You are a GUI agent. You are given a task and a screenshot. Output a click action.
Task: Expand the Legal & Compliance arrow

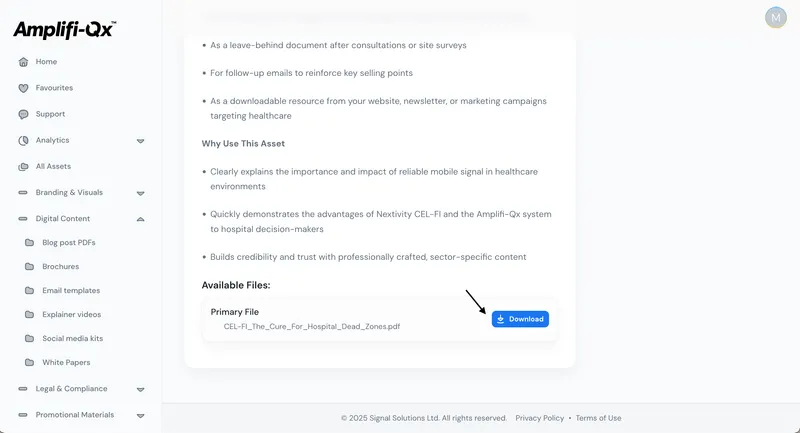point(141,389)
